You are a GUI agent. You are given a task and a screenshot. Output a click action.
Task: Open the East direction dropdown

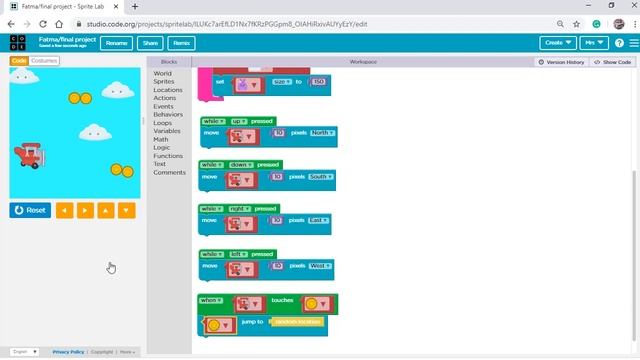click(318, 220)
